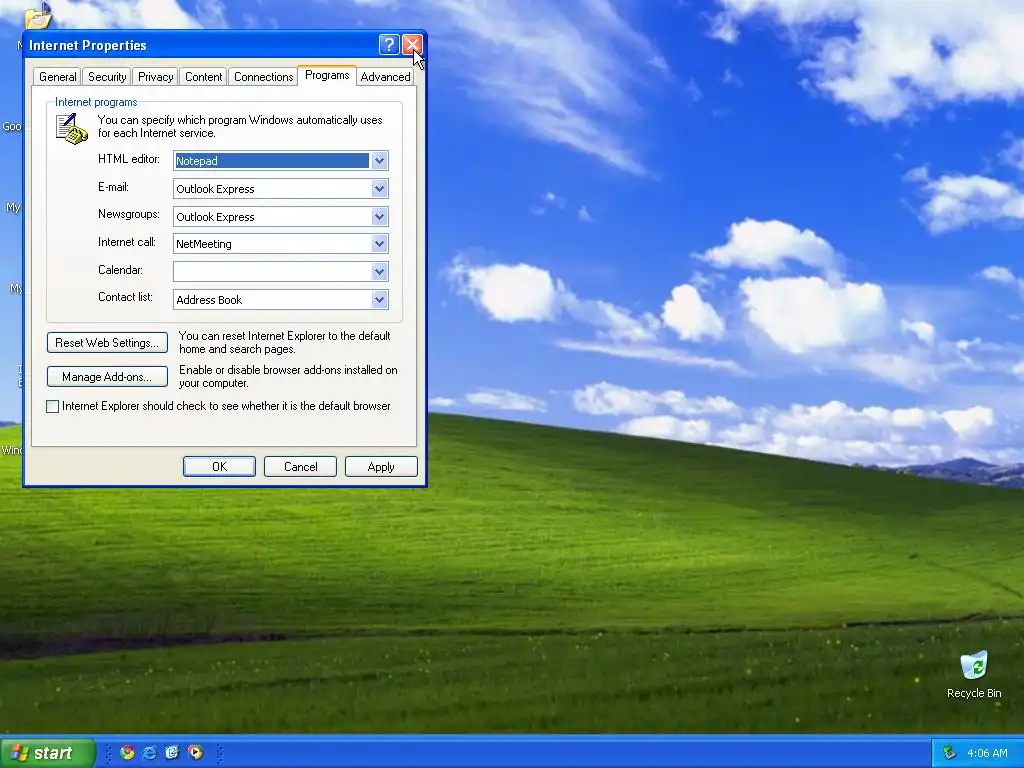
Task: Click the help question mark button in title bar
Action: pyautogui.click(x=389, y=44)
